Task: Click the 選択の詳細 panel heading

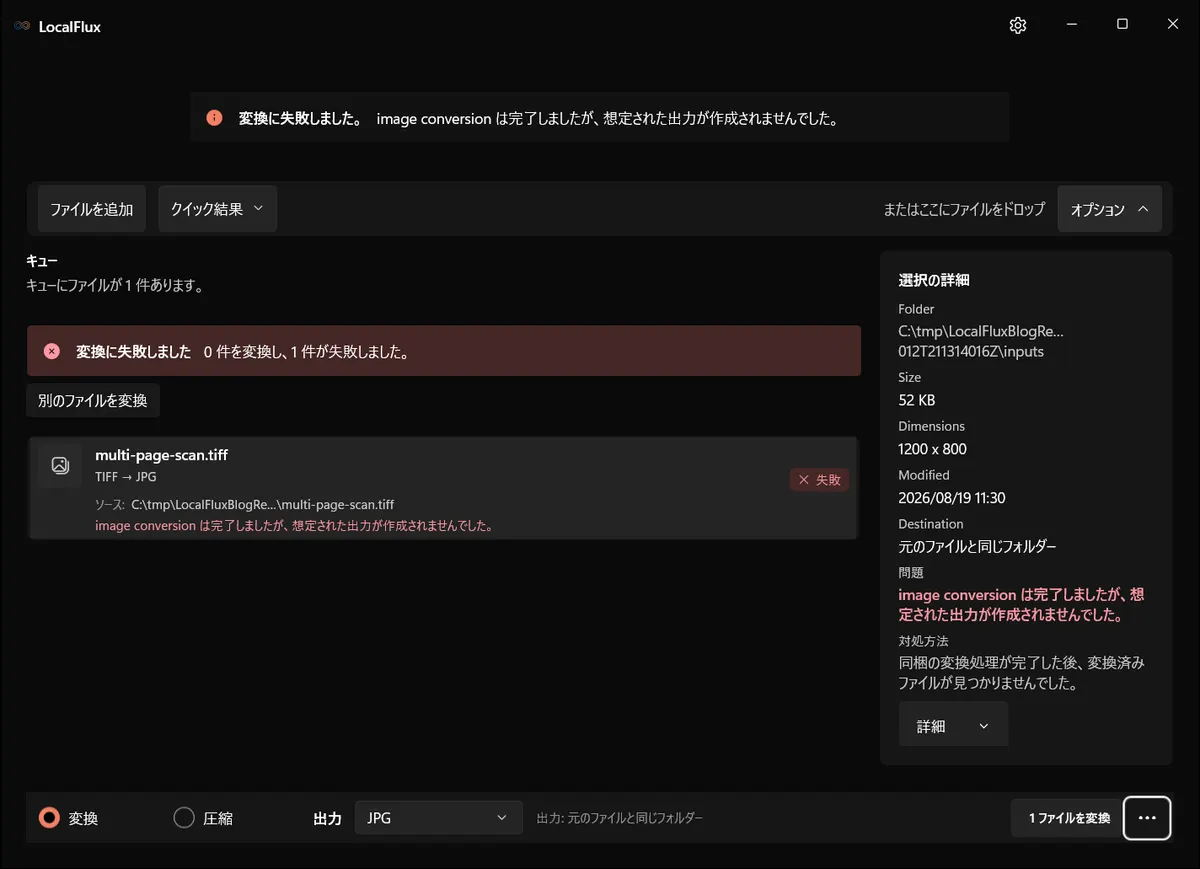Action: pos(934,280)
